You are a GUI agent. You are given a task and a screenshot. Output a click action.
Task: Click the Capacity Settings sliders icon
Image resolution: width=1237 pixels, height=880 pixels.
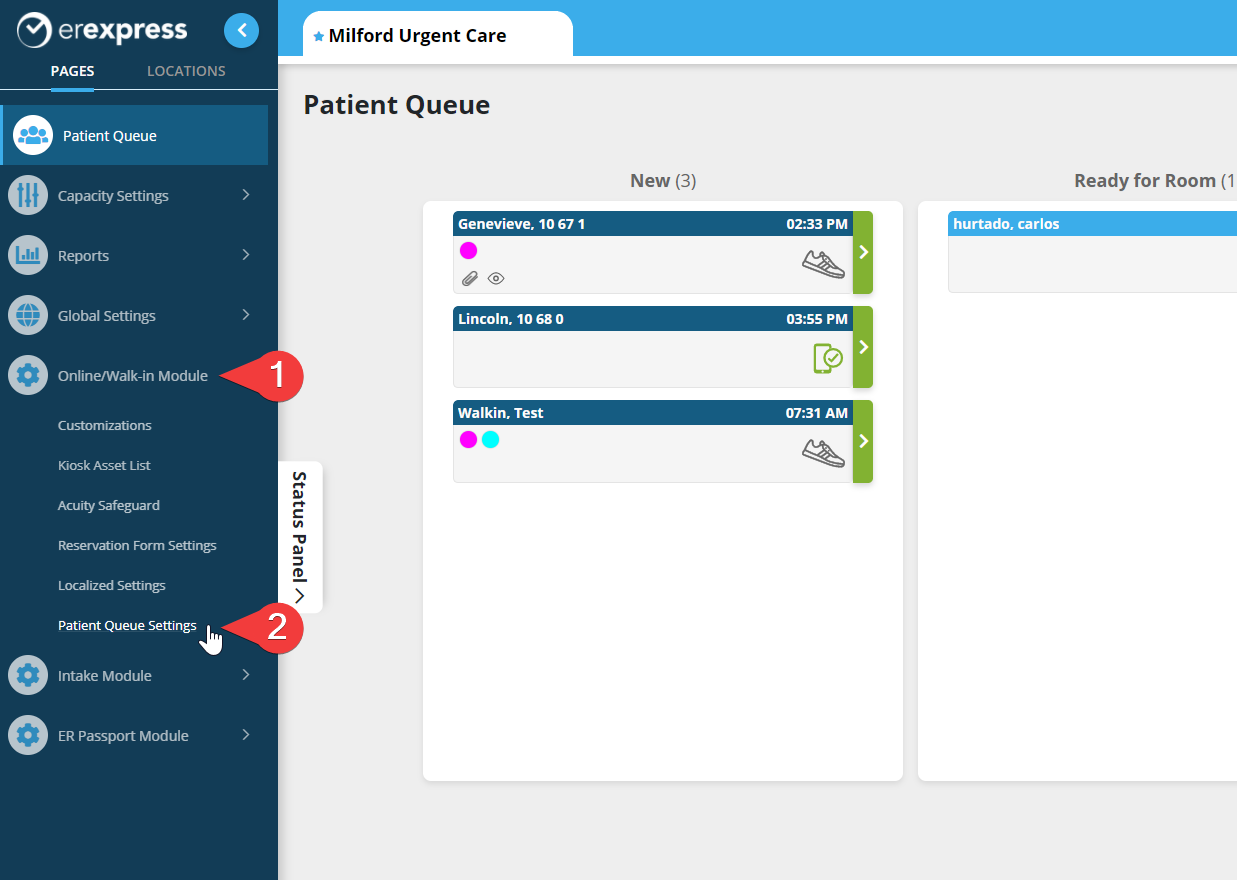click(x=28, y=195)
